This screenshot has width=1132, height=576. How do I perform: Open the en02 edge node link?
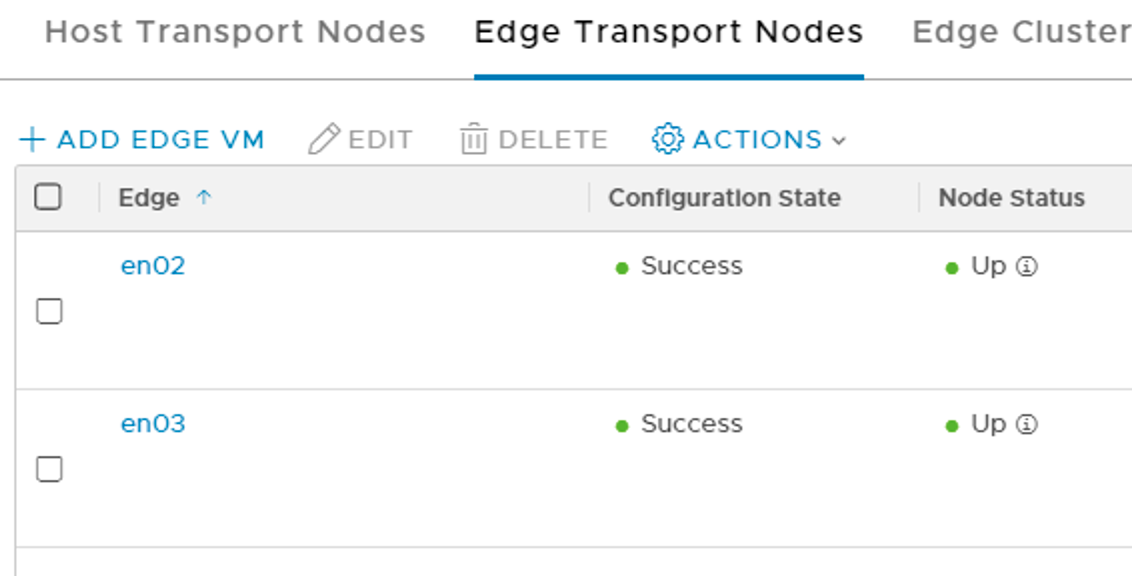(153, 267)
